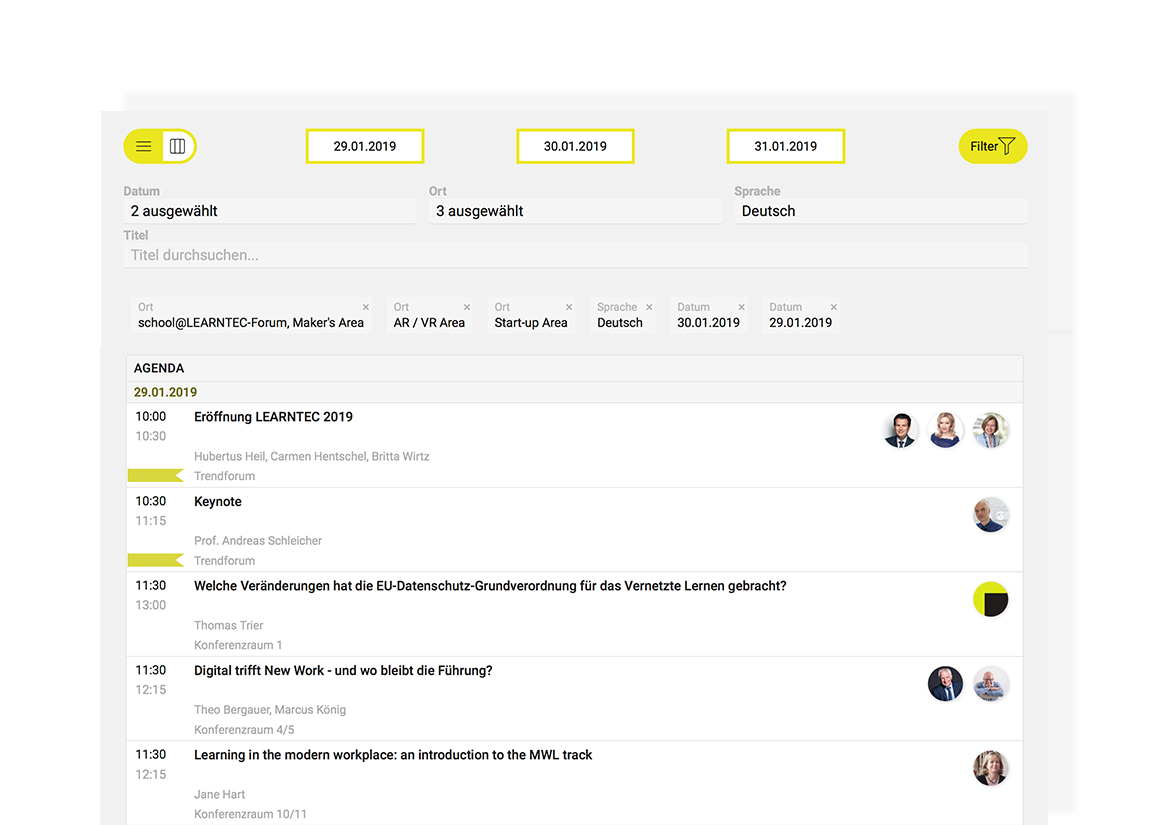Remove the AR / VR Area filter chip

466,307
